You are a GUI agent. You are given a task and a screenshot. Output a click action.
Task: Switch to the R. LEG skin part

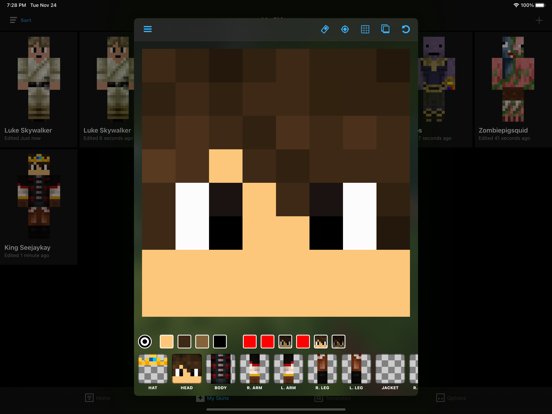(322, 372)
